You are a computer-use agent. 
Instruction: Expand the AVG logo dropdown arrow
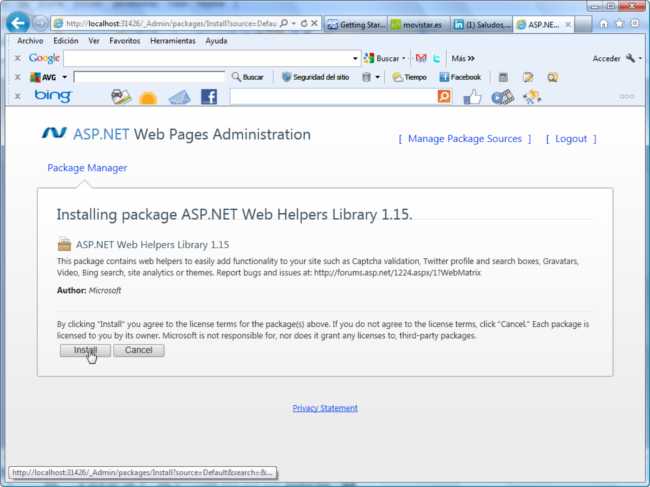(x=65, y=77)
